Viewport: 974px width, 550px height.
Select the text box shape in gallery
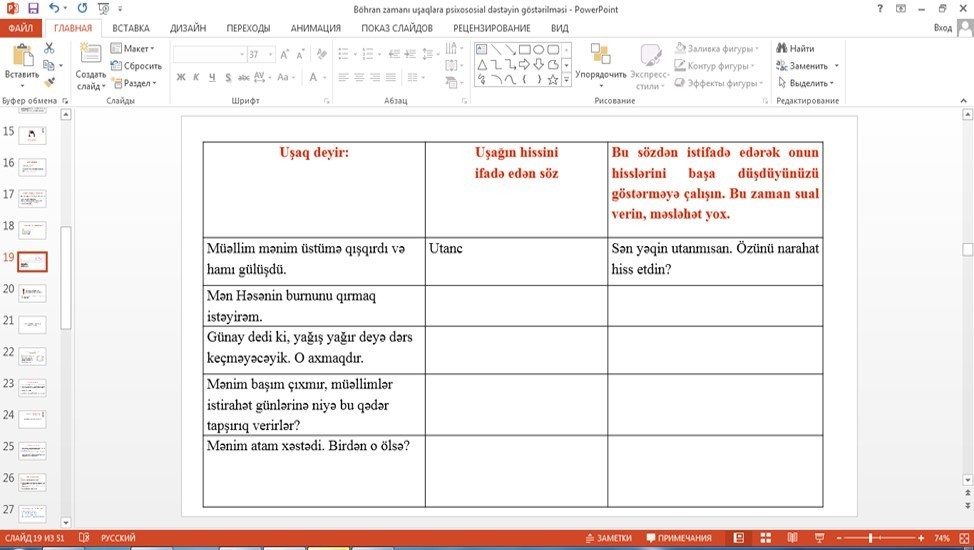[x=481, y=50]
